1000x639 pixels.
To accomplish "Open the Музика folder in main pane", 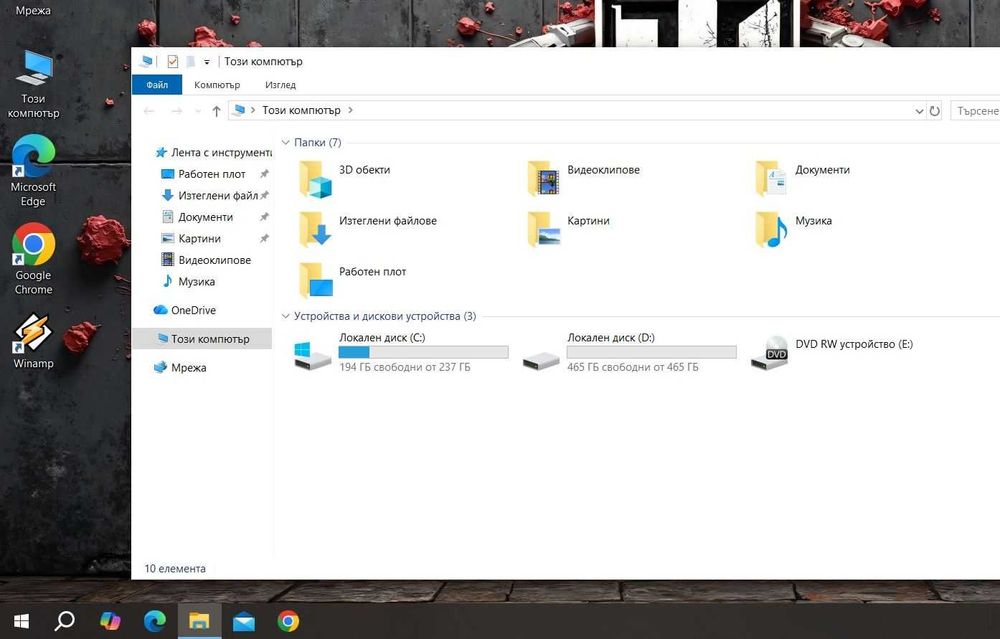I will (x=794, y=230).
